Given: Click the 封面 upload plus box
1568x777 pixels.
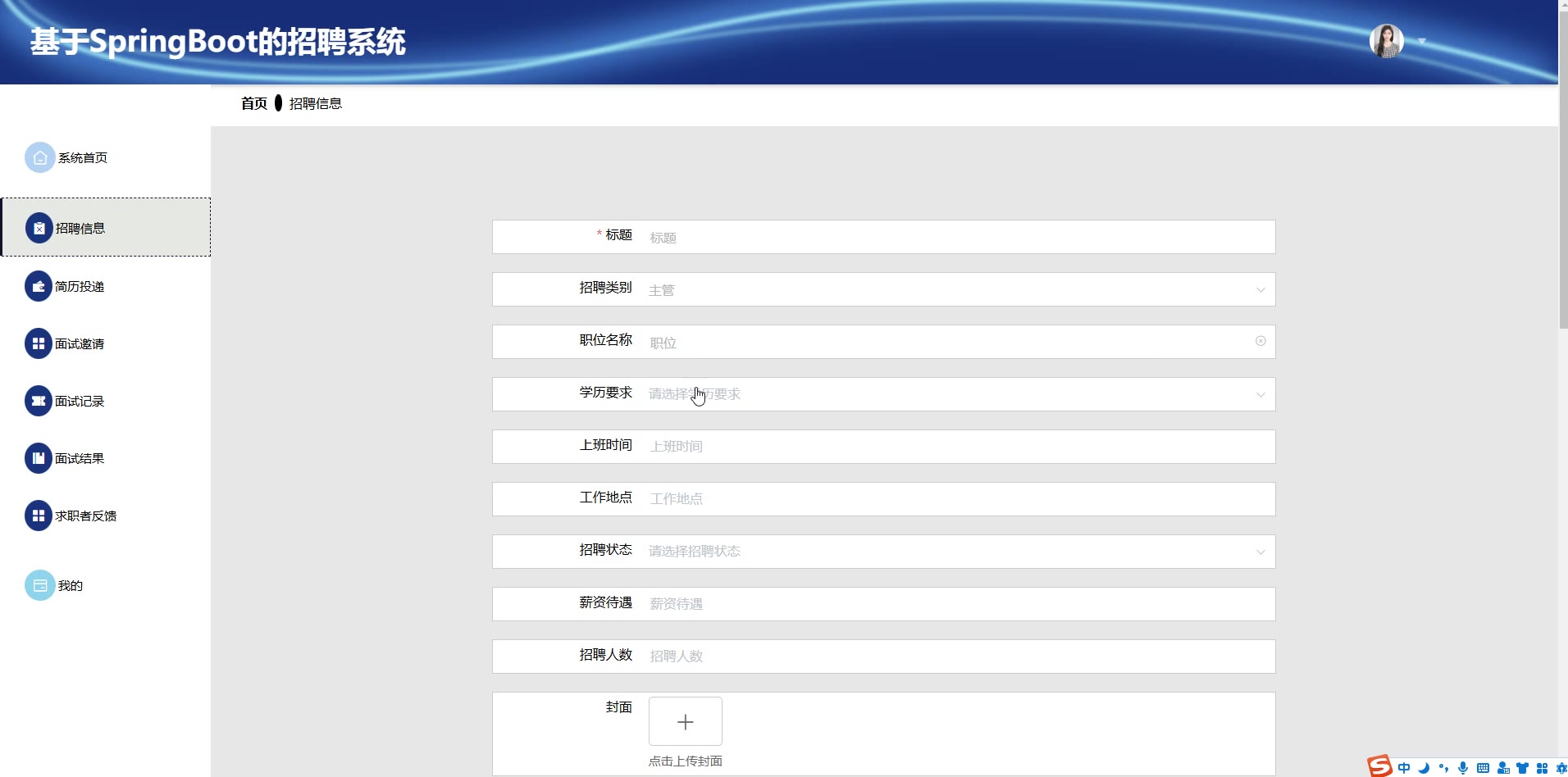Looking at the screenshot, I should (x=686, y=721).
